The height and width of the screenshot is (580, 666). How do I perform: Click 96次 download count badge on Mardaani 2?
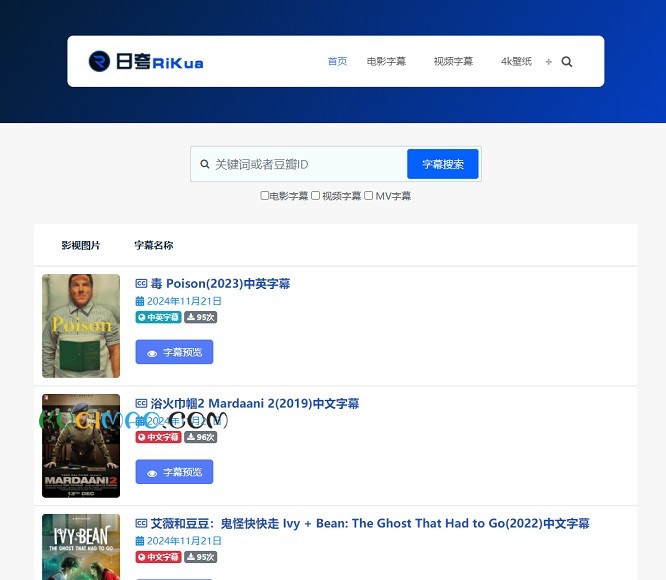(200, 437)
